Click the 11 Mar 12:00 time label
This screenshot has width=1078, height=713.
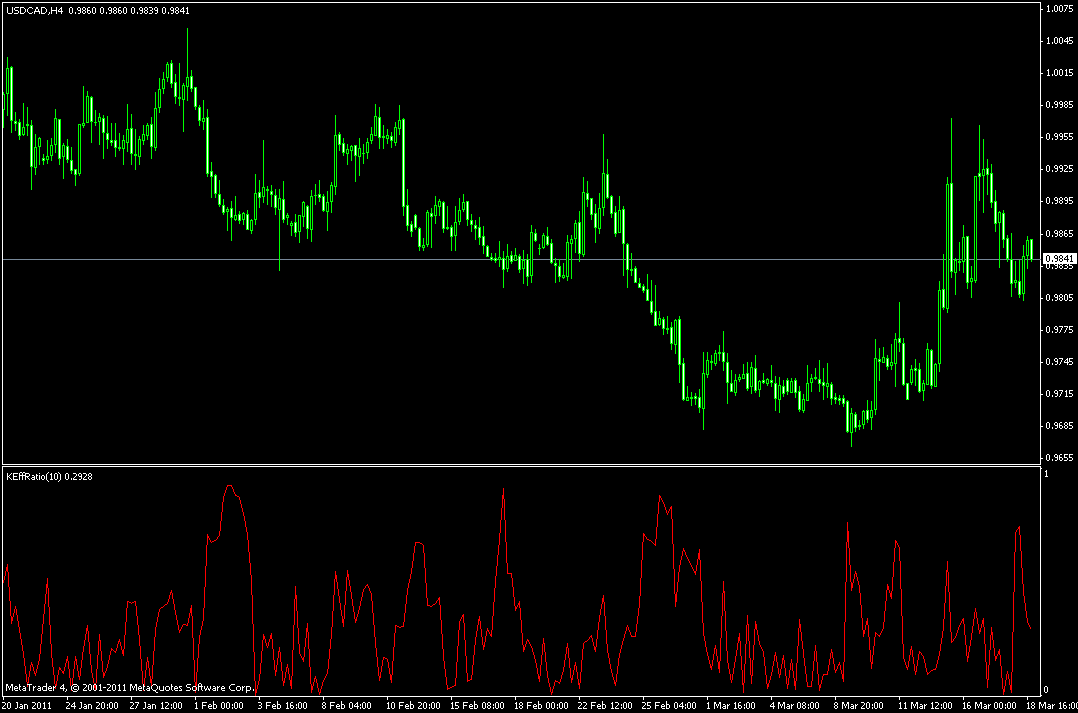point(925,705)
